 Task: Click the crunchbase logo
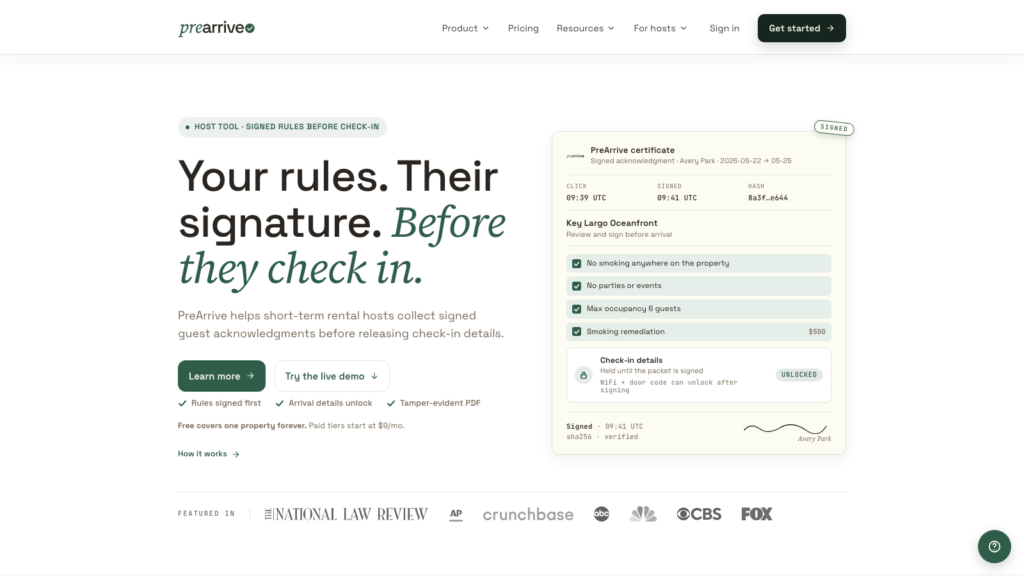528,515
